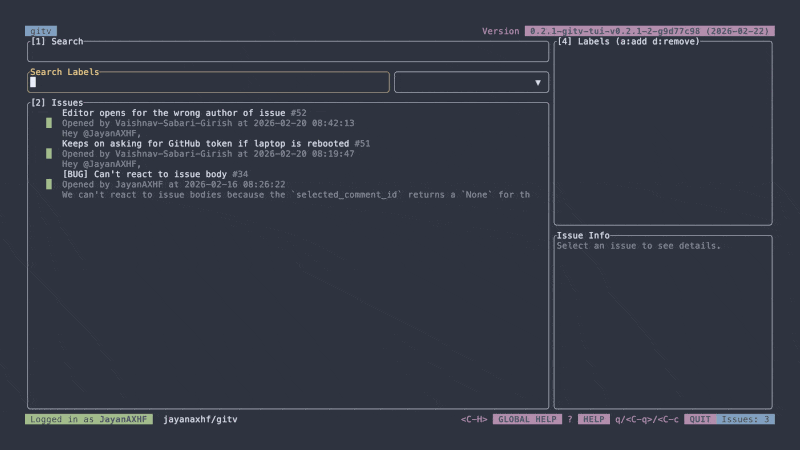Click the GLOBAL HELP button

[x=527, y=419]
